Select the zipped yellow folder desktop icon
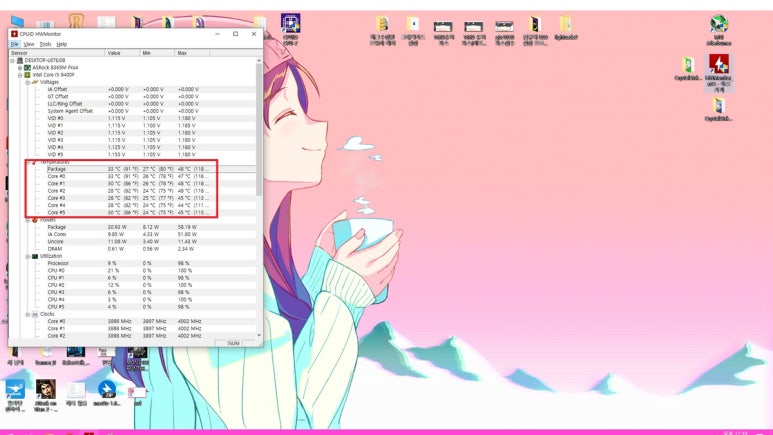The image size is (773, 435). pyautogui.click(x=382, y=24)
